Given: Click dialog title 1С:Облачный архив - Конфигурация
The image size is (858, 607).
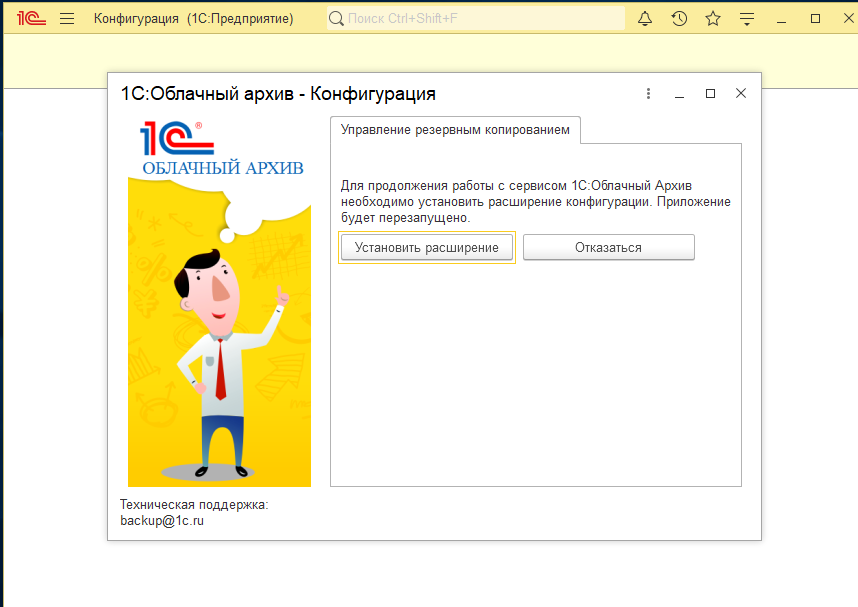Looking at the screenshot, I should click(x=278, y=94).
